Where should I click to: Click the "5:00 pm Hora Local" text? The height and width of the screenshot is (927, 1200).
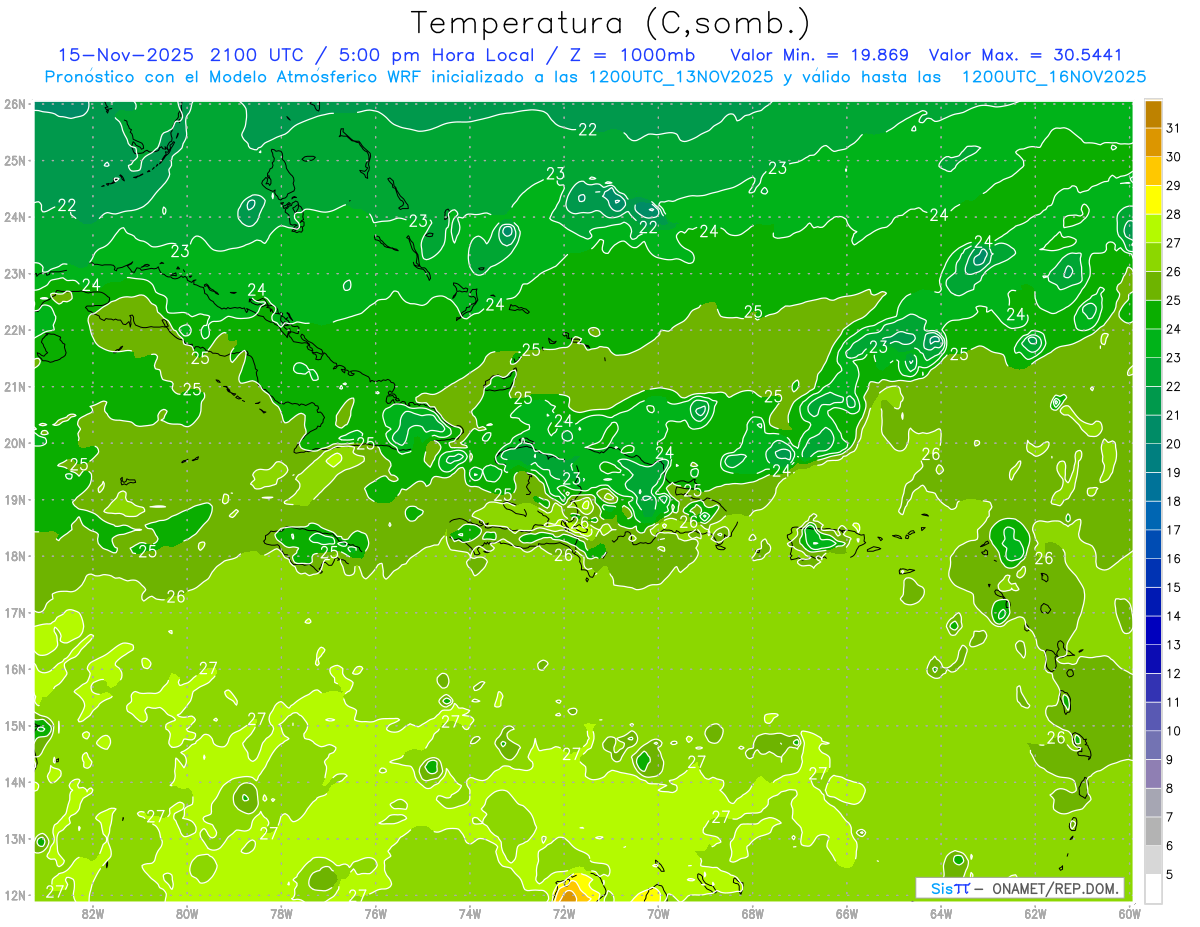point(434,54)
